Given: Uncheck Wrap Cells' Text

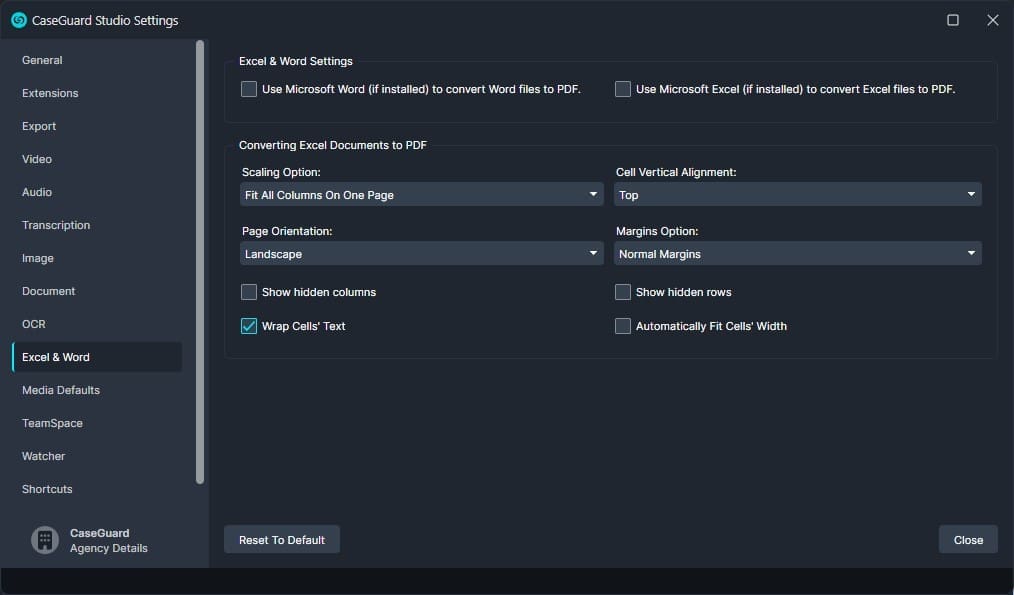Looking at the screenshot, I should 249,326.
